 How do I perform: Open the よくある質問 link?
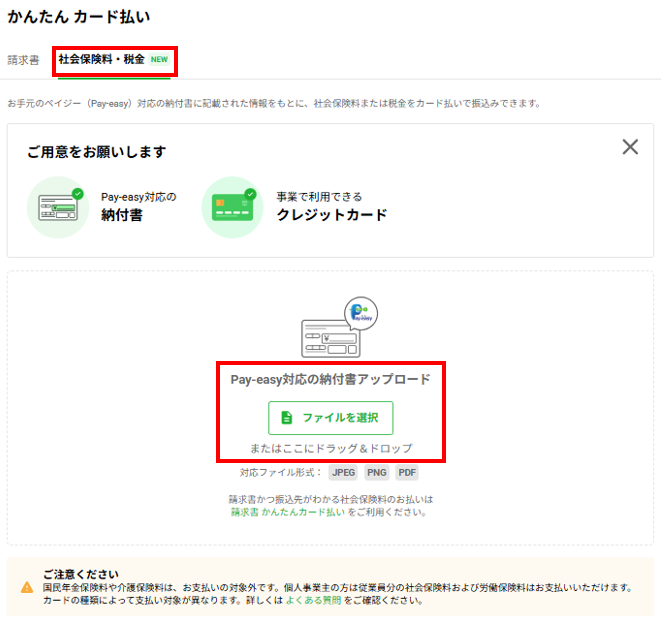coord(313,600)
